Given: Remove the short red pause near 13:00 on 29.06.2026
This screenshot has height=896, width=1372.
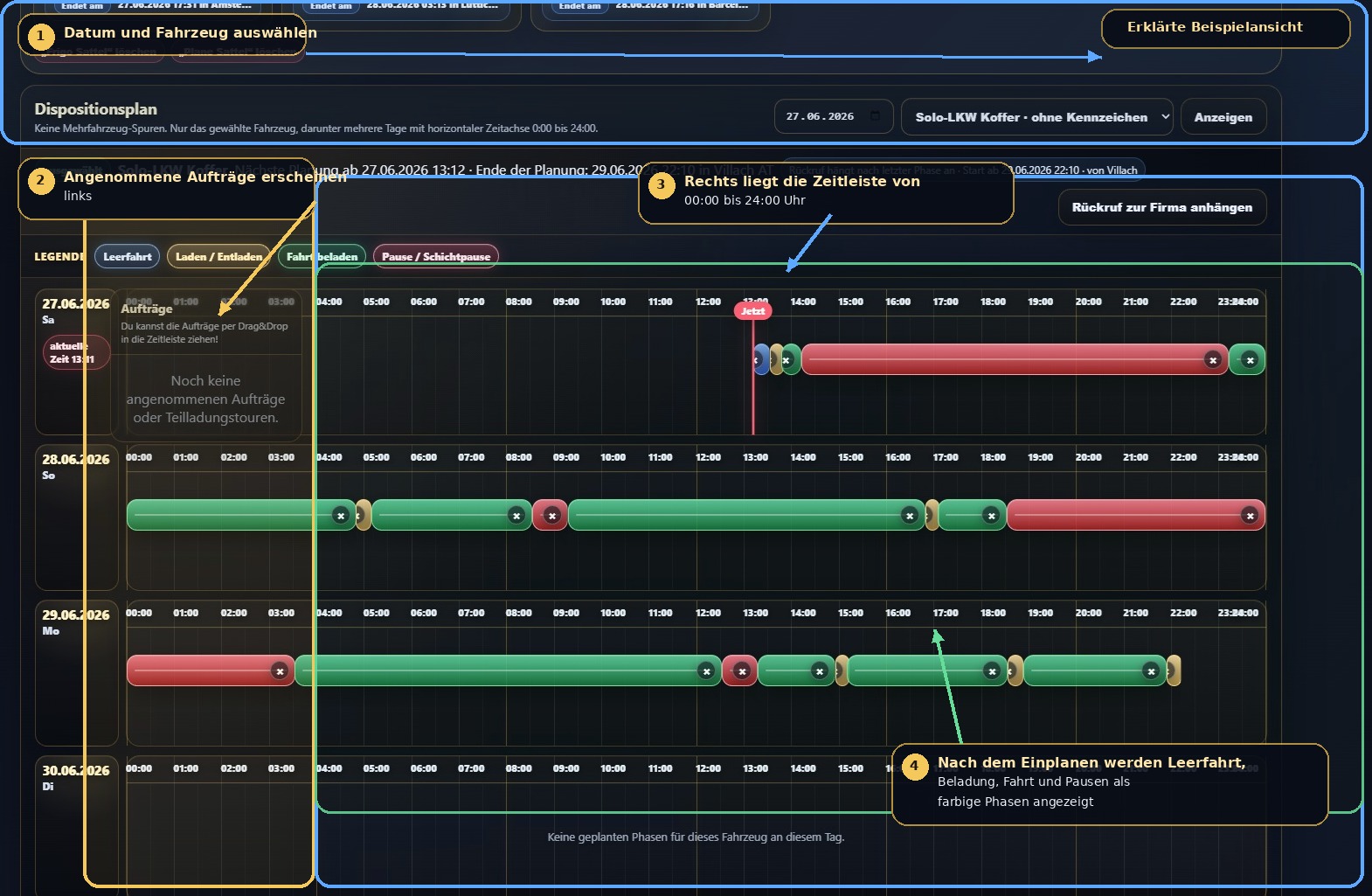Looking at the screenshot, I should (742, 671).
